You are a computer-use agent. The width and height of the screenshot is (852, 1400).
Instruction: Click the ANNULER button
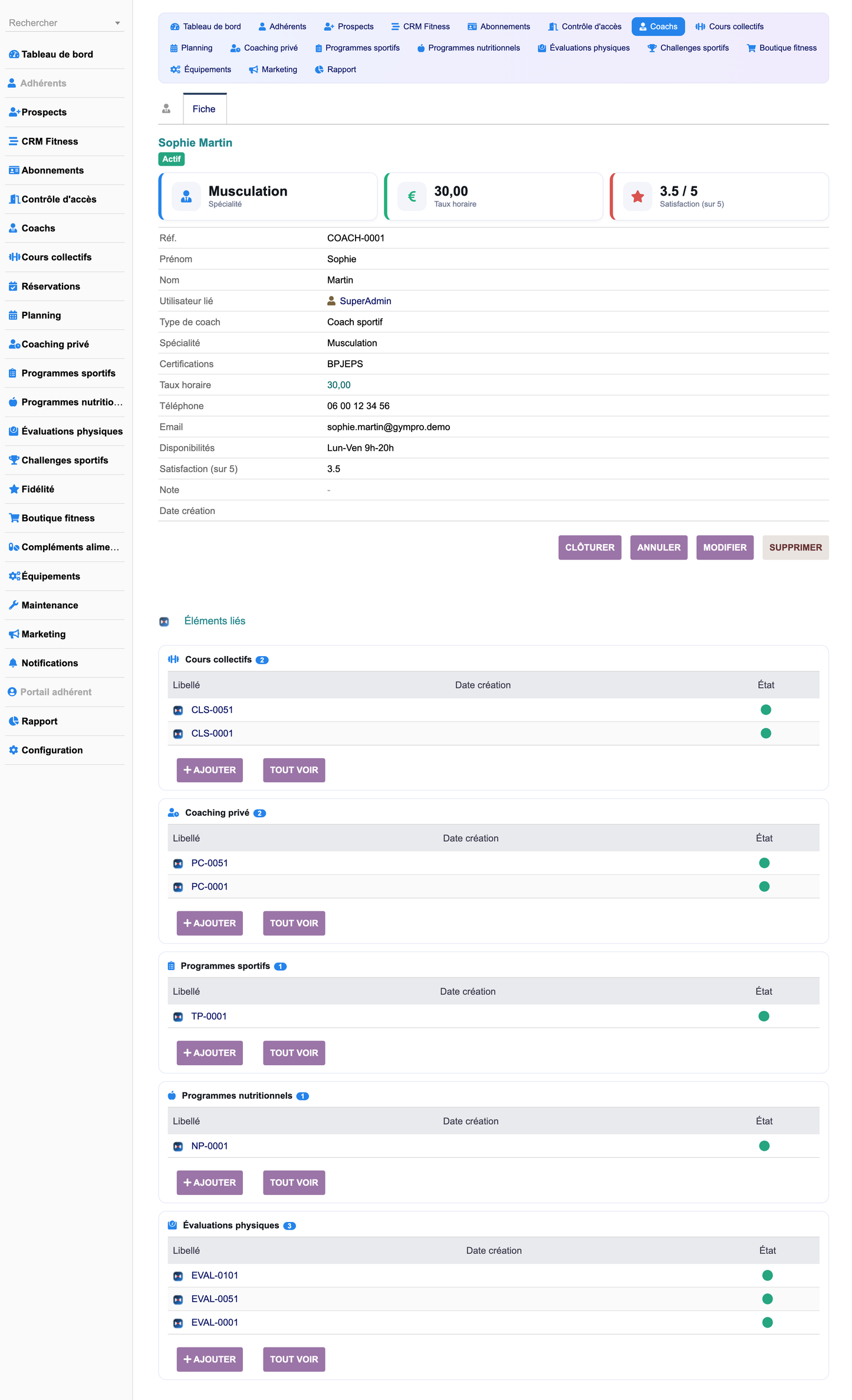tap(659, 548)
